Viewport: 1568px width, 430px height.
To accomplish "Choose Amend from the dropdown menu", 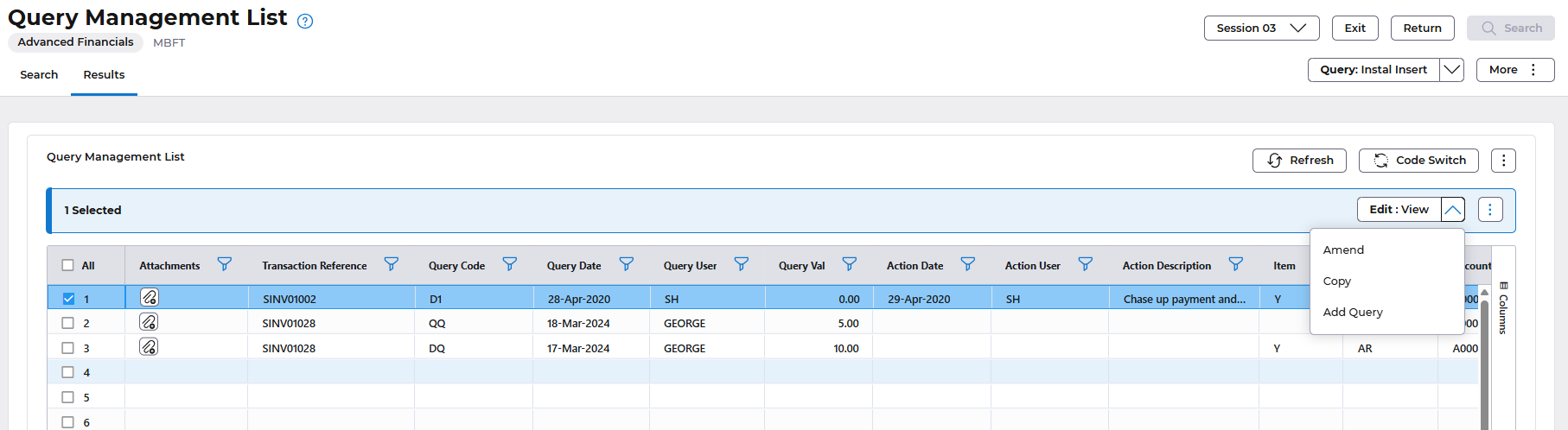I will (x=1343, y=250).
